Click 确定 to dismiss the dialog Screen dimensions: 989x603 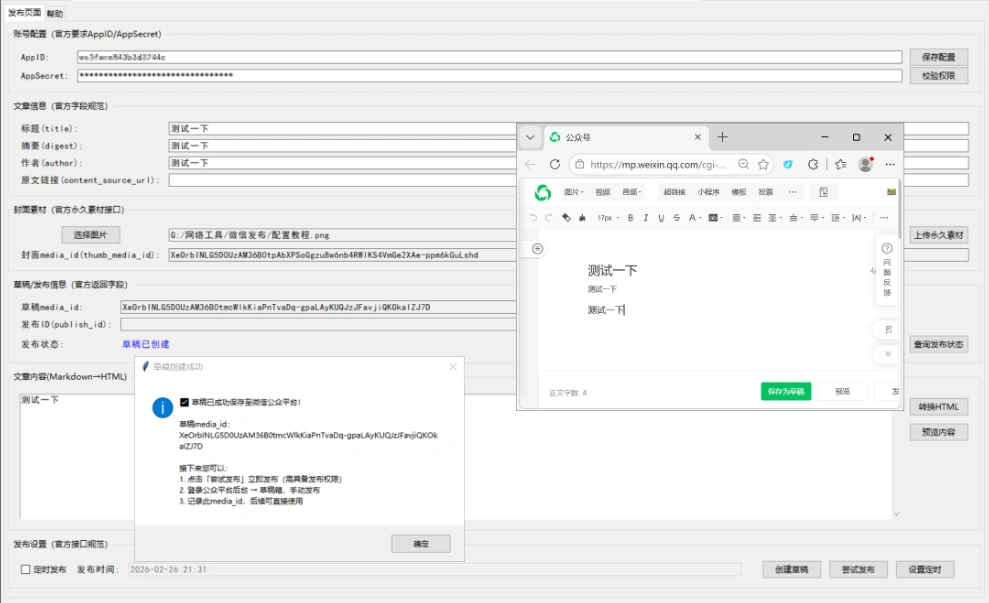[420, 544]
